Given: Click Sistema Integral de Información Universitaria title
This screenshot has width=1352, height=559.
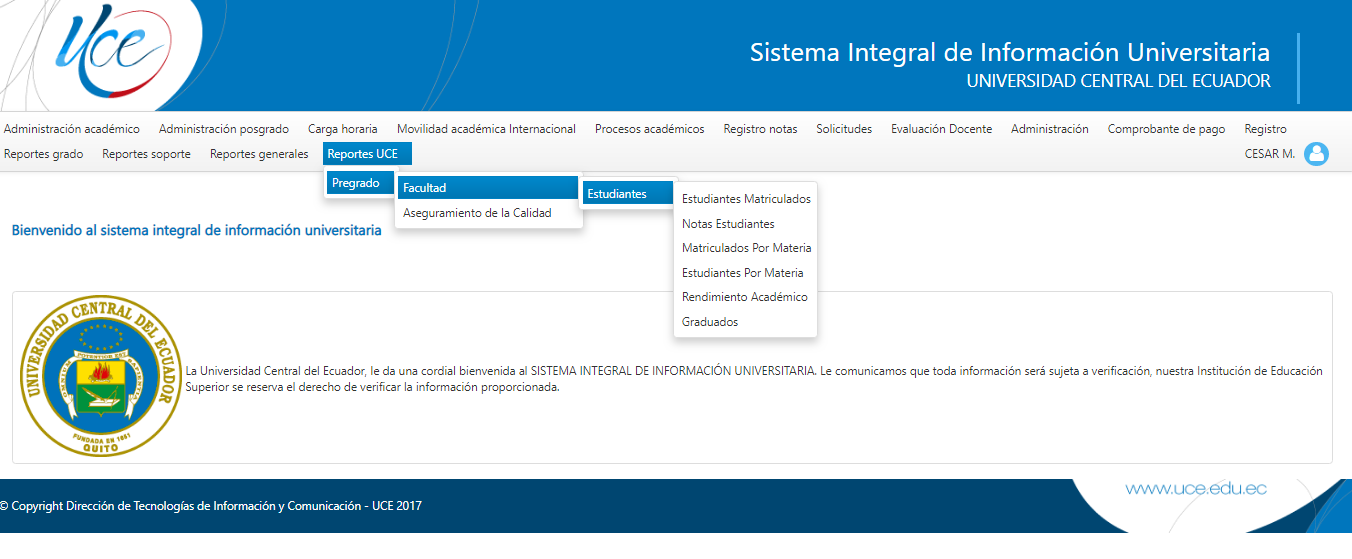Looking at the screenshot, I should click(x=1010, y=53).
